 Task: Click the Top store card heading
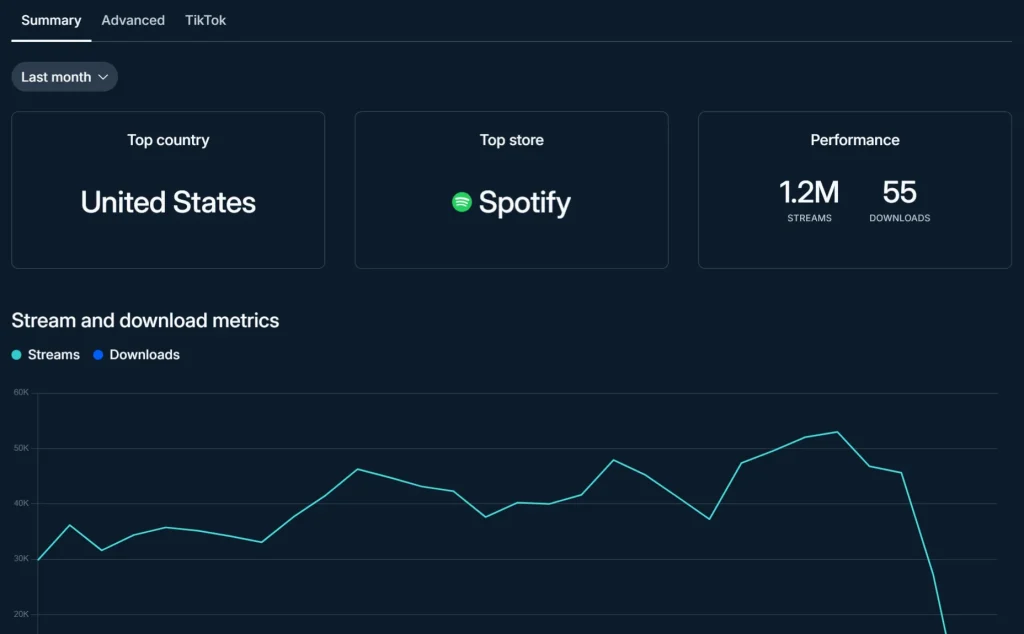click(511, 140)
